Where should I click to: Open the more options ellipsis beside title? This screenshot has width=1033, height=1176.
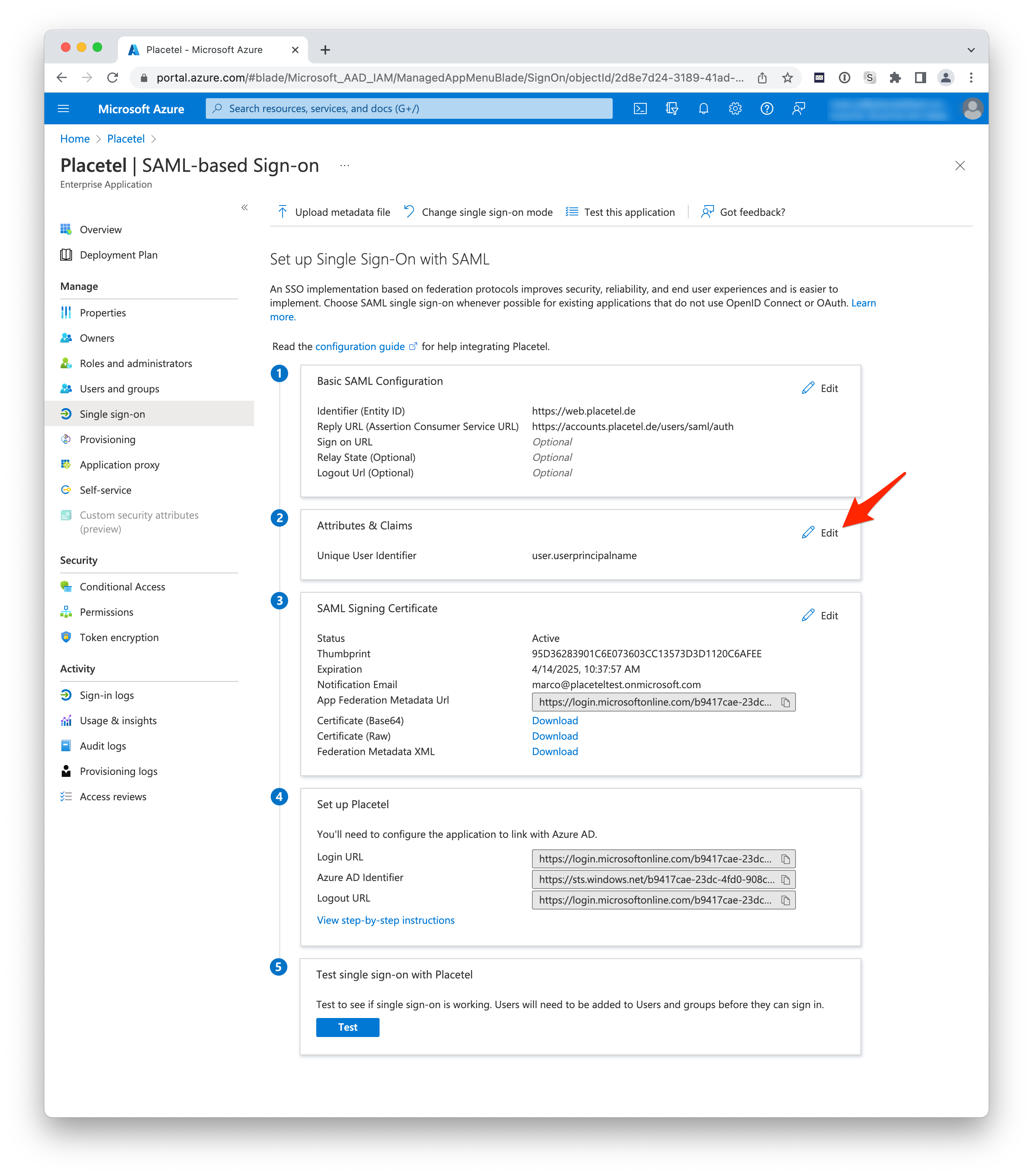click(x=344, y=166)
